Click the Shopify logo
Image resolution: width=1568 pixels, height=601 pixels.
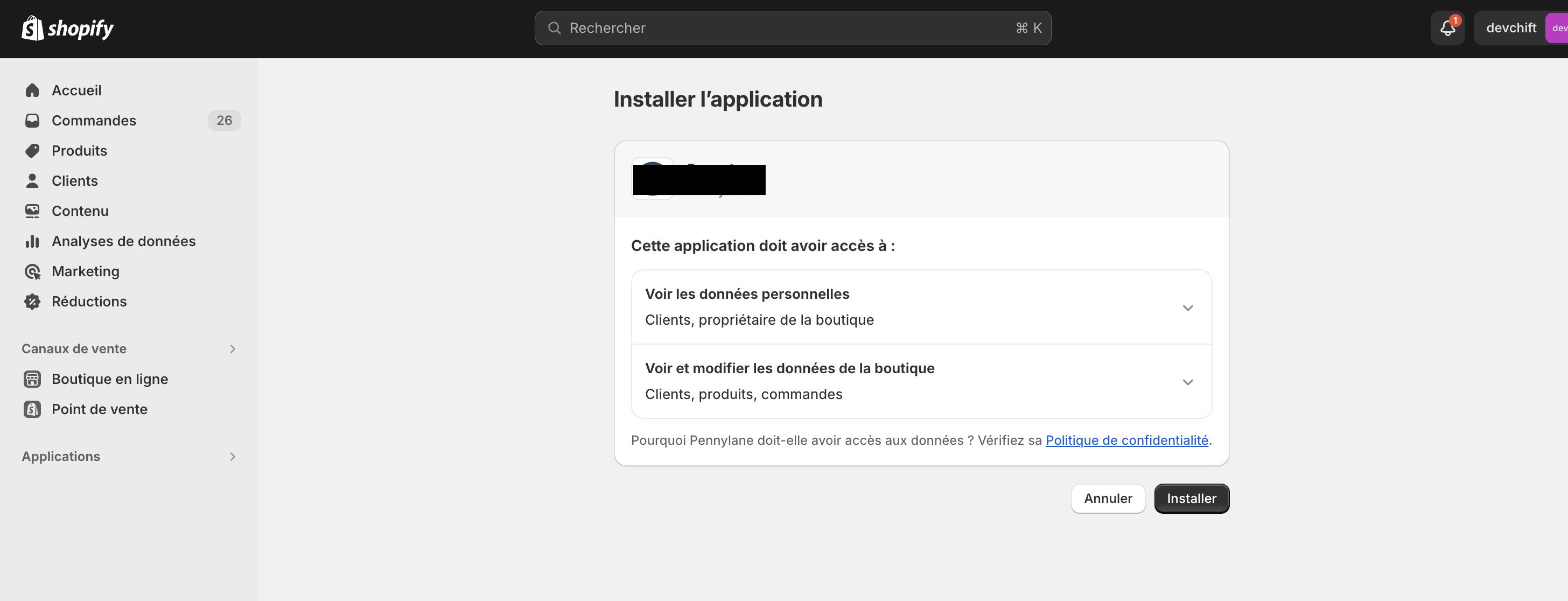point(67,28)
